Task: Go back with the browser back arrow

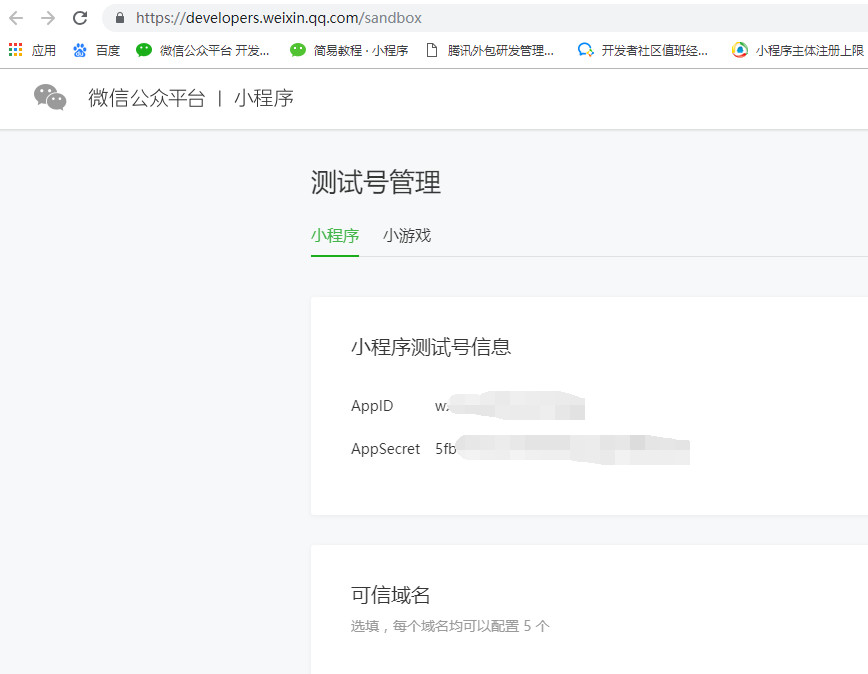Action: (x=16, y=18)
